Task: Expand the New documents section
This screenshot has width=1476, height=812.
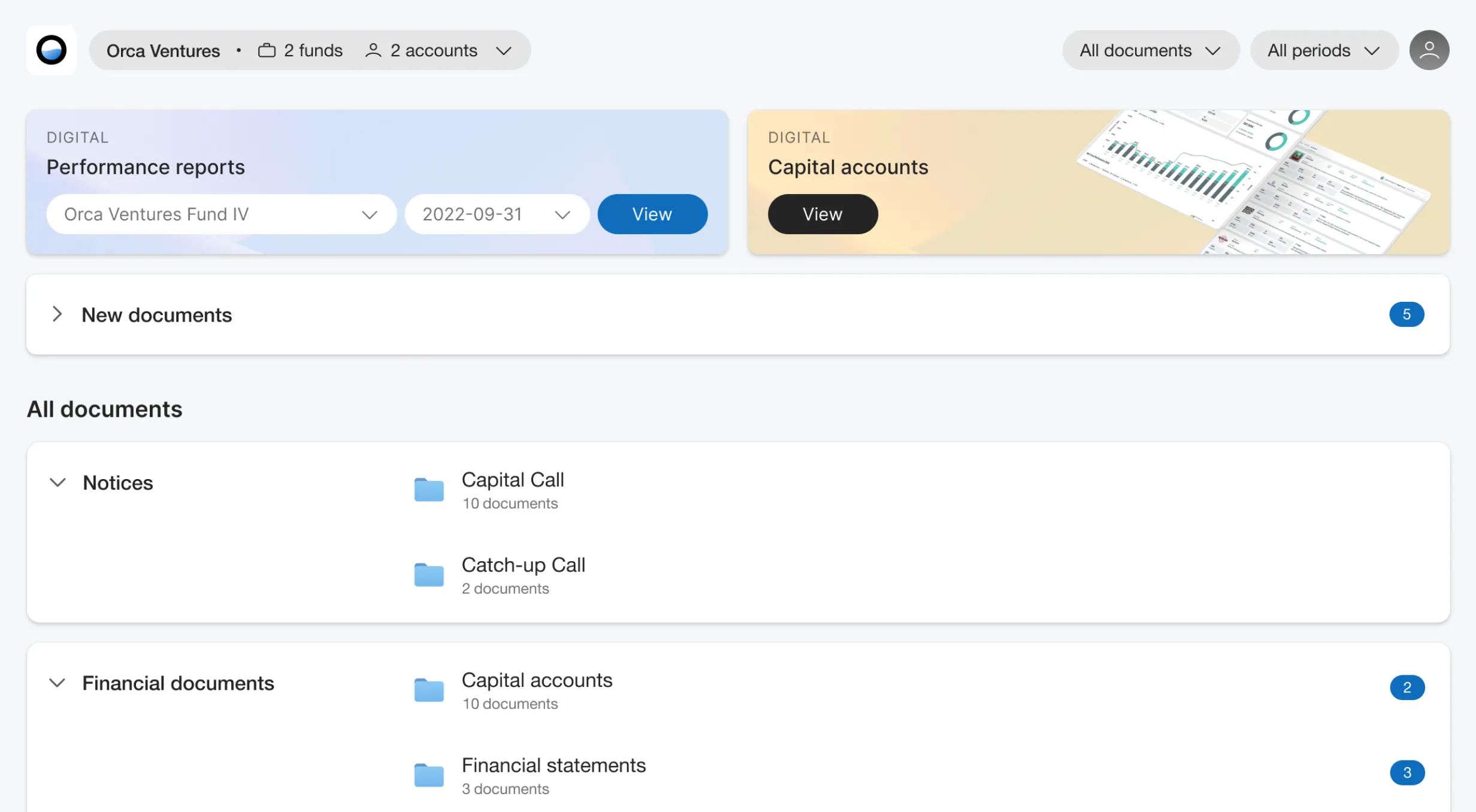Action: pyautogui.click(x=57, y=314)
